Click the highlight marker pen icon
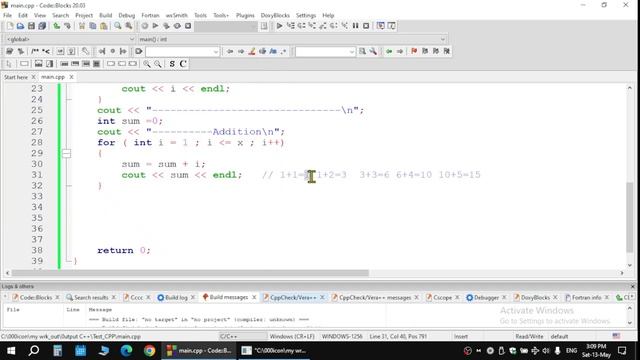The height and width of the screenshot is (360, 640). [252, 51]
